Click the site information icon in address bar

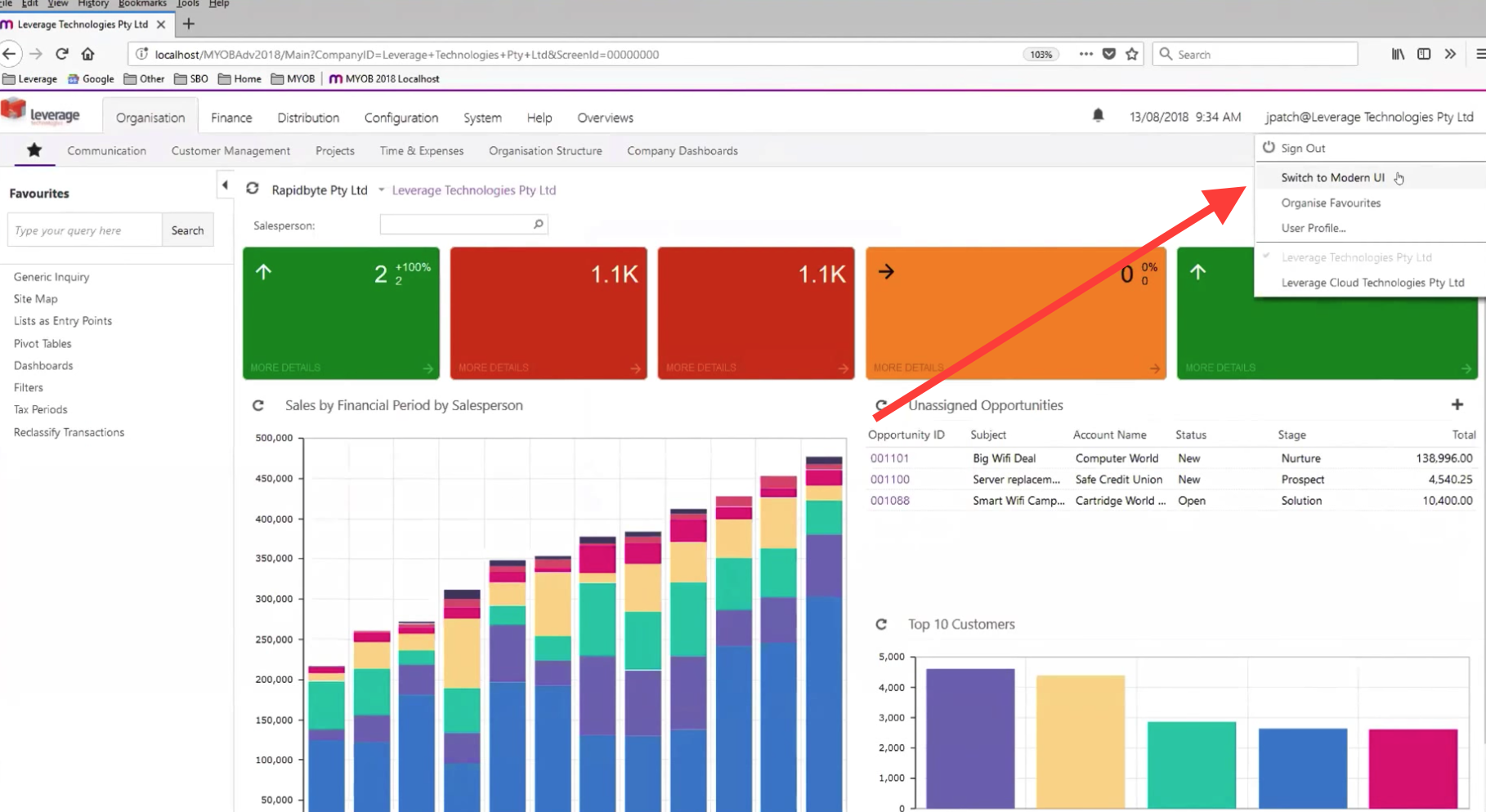pyautogui.click(x=141, y=54)
